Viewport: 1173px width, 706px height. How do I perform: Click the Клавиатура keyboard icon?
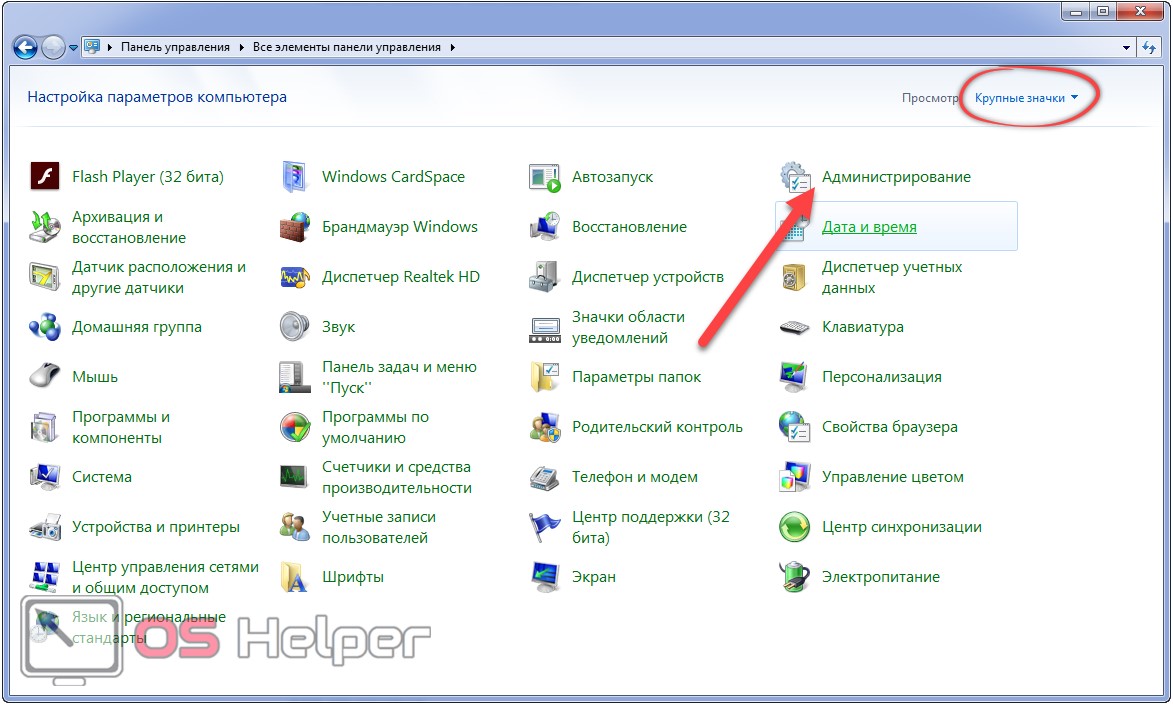pyautogui.click(x=794, y=327)
